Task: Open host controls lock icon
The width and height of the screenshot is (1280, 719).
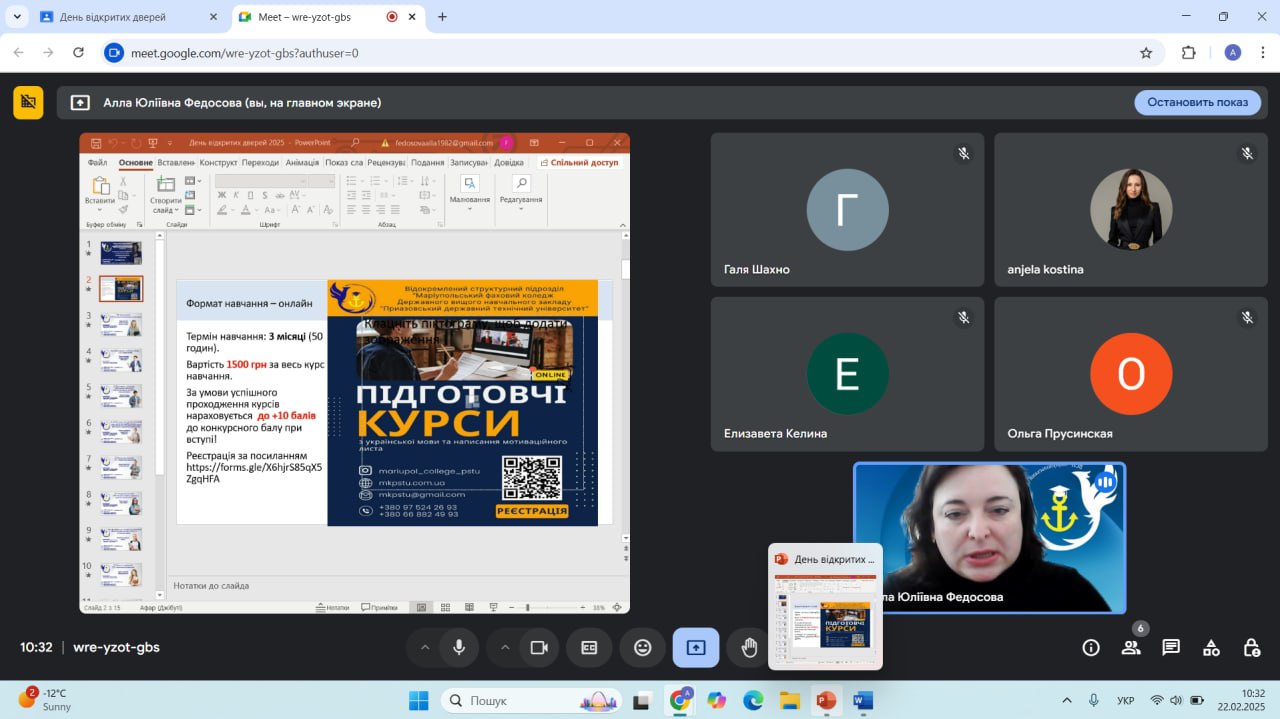Action: [x=1251, y=647]
